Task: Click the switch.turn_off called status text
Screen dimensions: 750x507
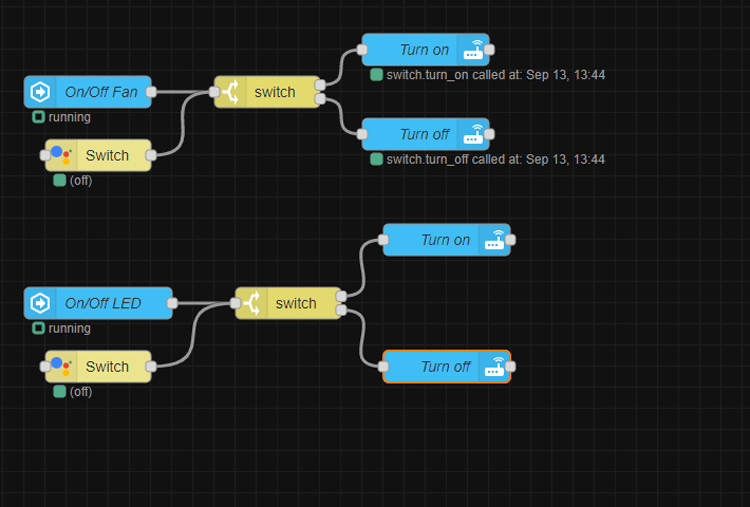Action: [x=495, y=159]
